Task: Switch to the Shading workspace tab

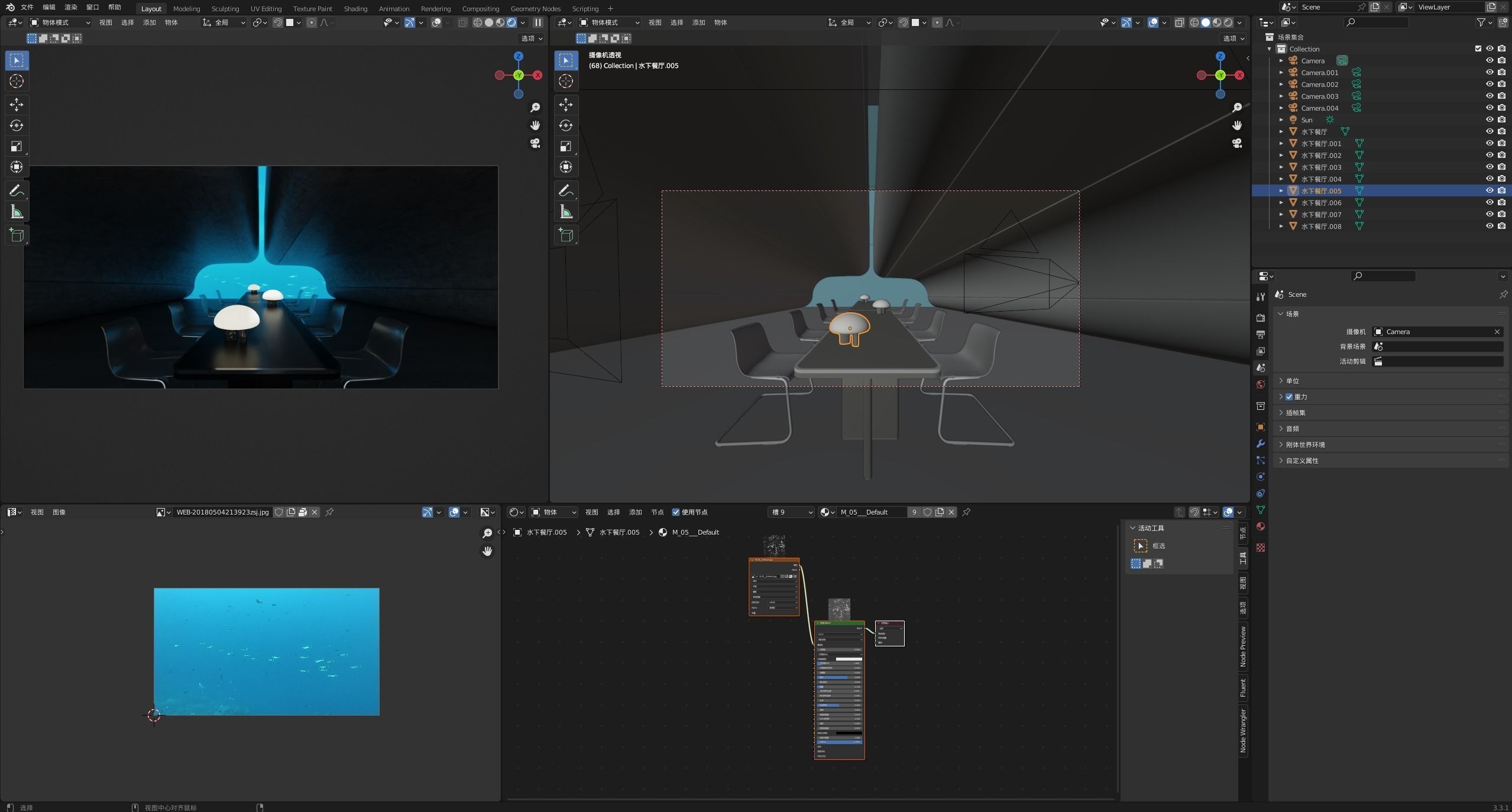Action: [x=355, y=9]
